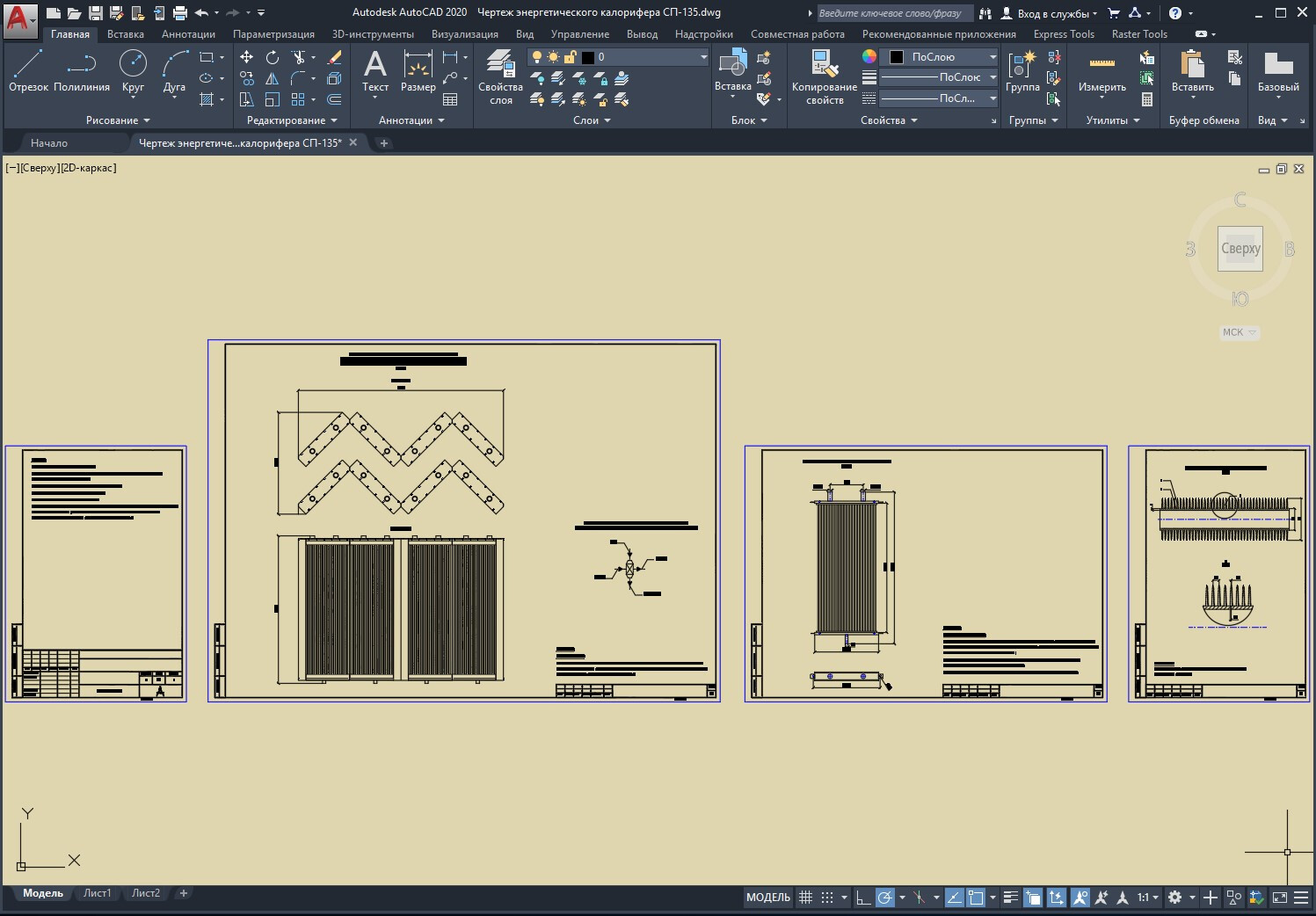Select the Размер dimension tool
Screen dimensions: 1316x916
[x=418, y=70]
